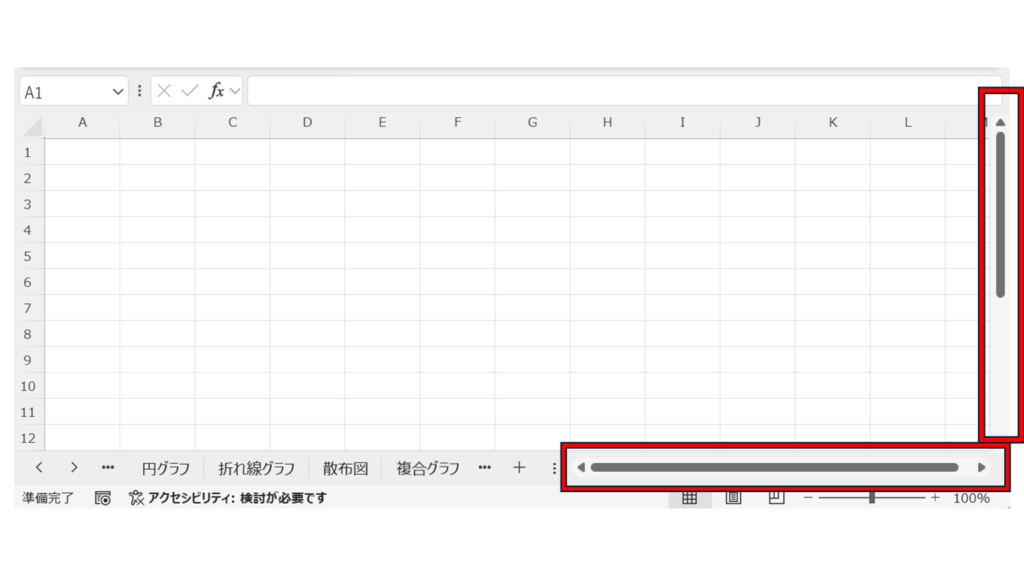This screenshot has height=576, width=1024.
Task: Click the fx insert function icon
Action: coord(216,91)
